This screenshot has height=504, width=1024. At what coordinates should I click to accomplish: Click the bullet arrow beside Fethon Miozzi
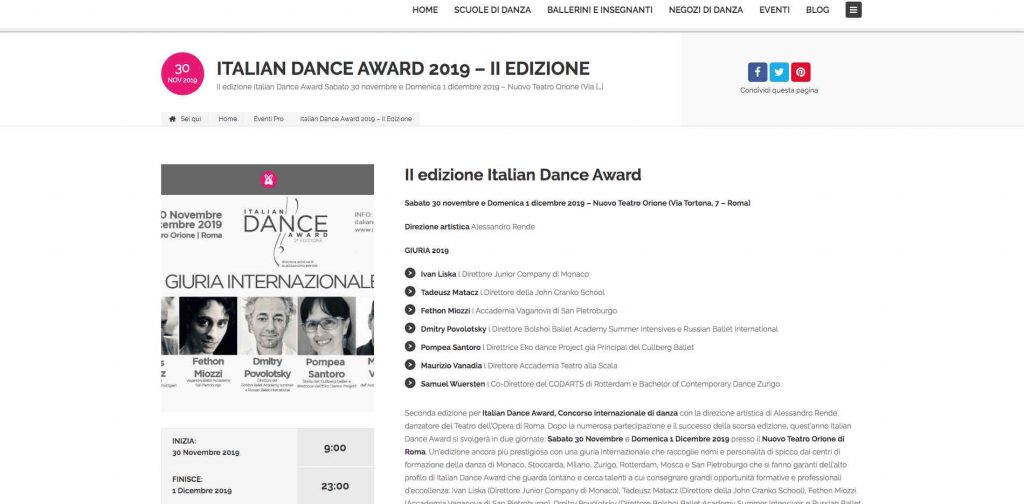pyautogui.click(x=409, y=310)
